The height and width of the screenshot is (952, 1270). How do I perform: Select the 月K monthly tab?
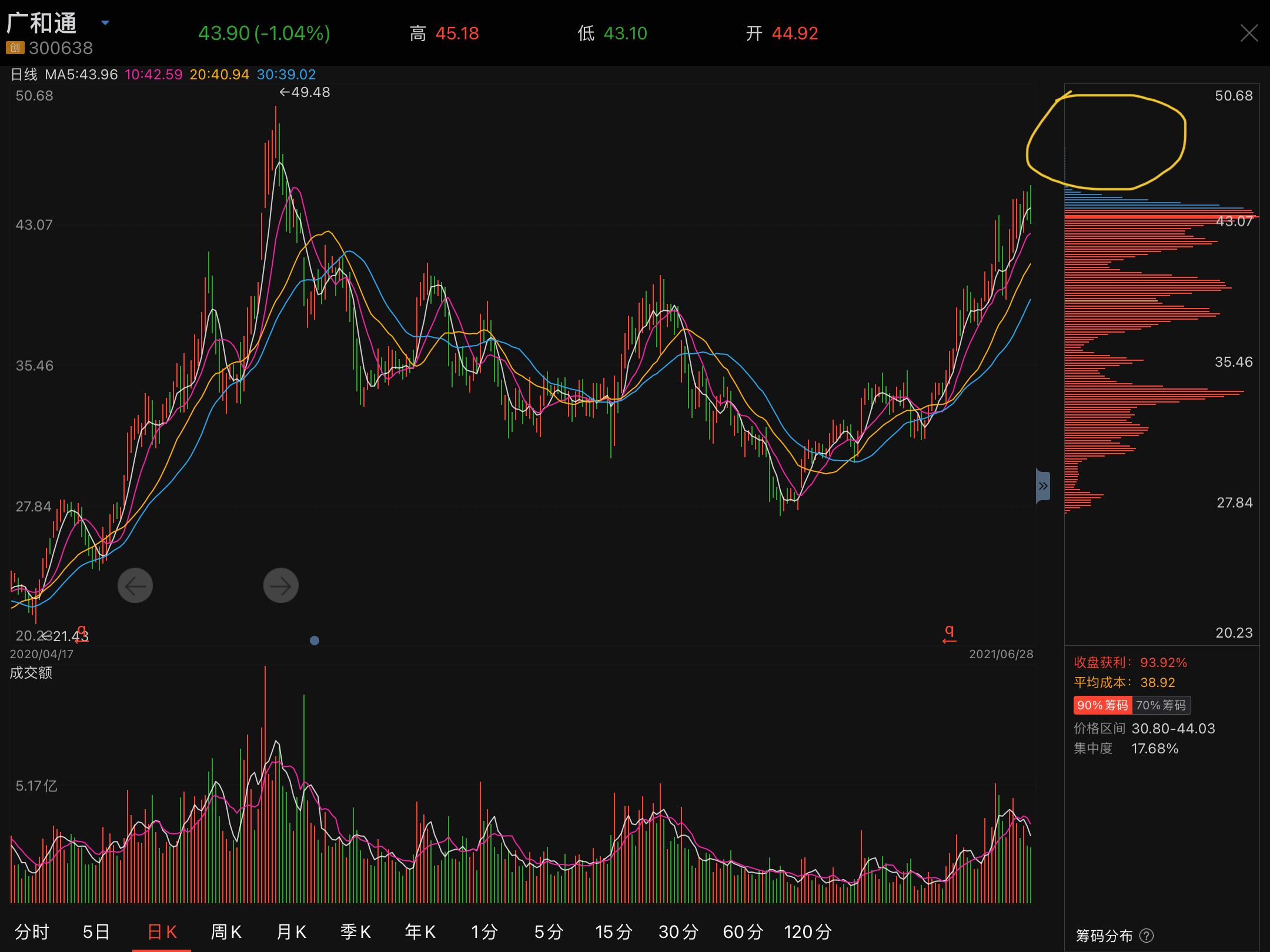coord(291,932)
